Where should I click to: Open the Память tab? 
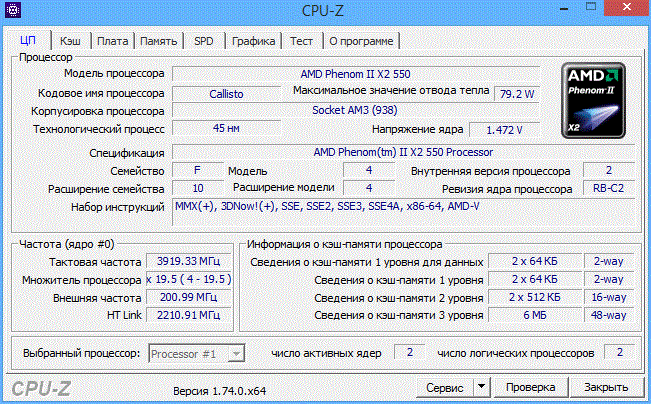tap(159, 41)
